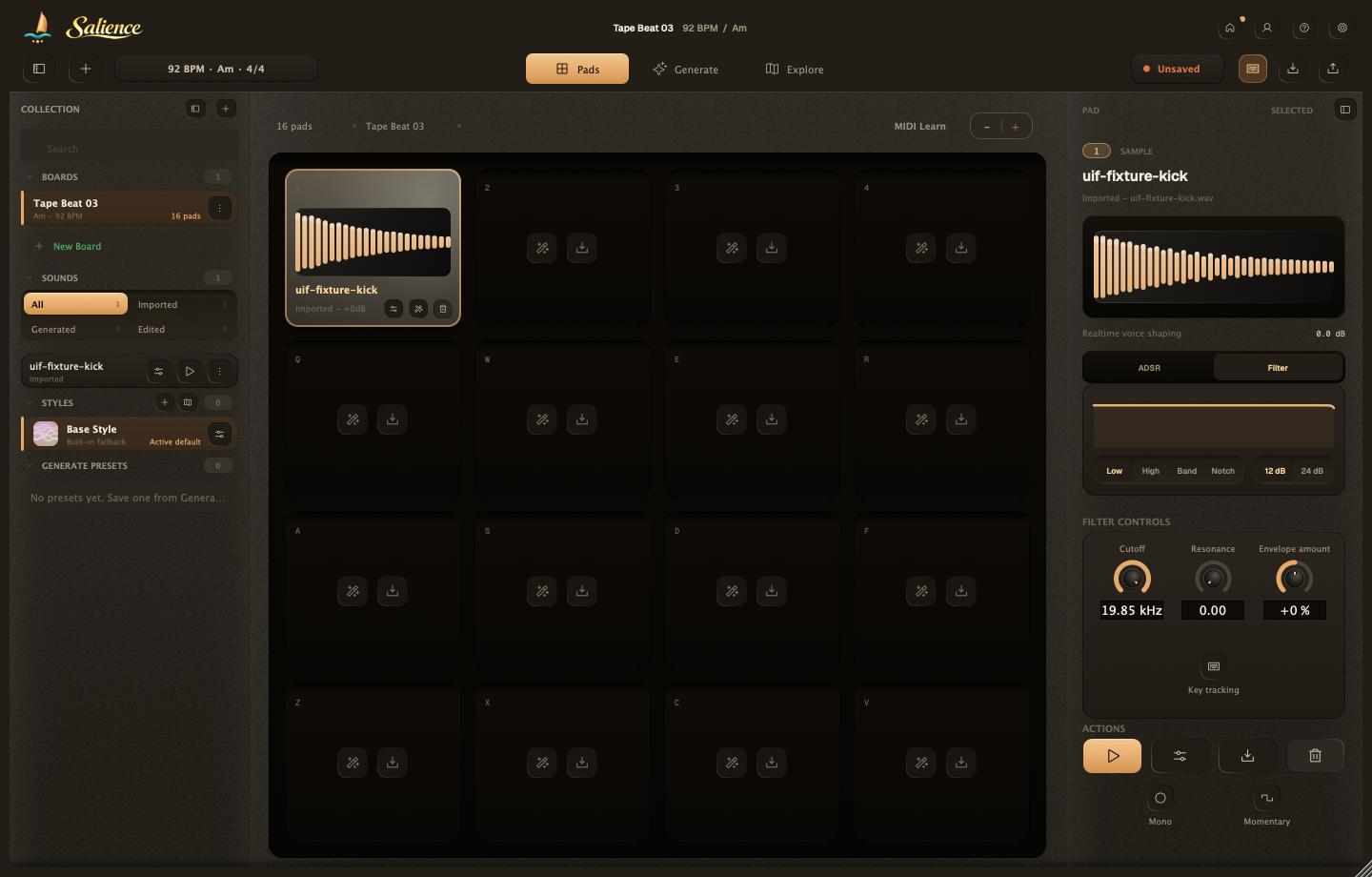
Task: Open settings sliders for uif-fixture-kick sound row
Action: click(x=159, y=372)
